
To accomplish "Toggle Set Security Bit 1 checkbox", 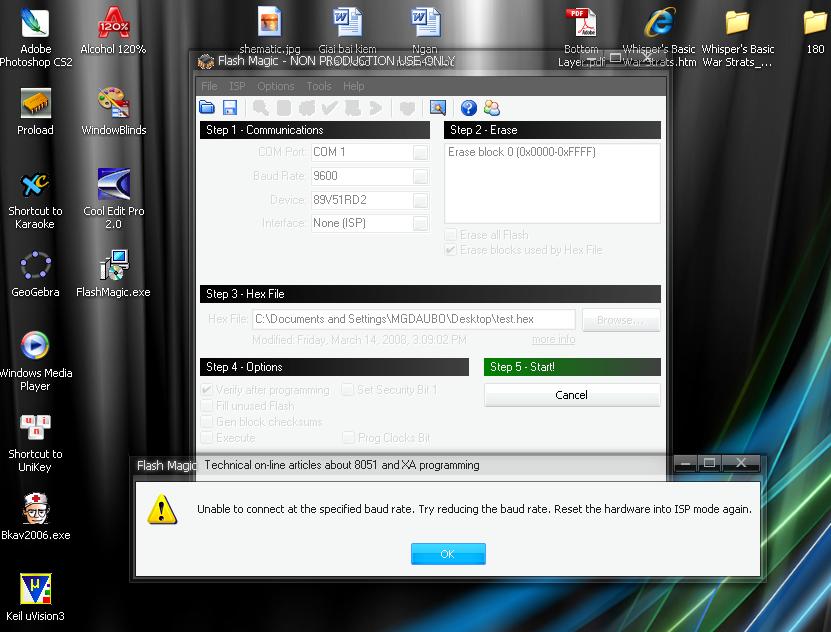I will pyautogui.click(x=348, y=390).
